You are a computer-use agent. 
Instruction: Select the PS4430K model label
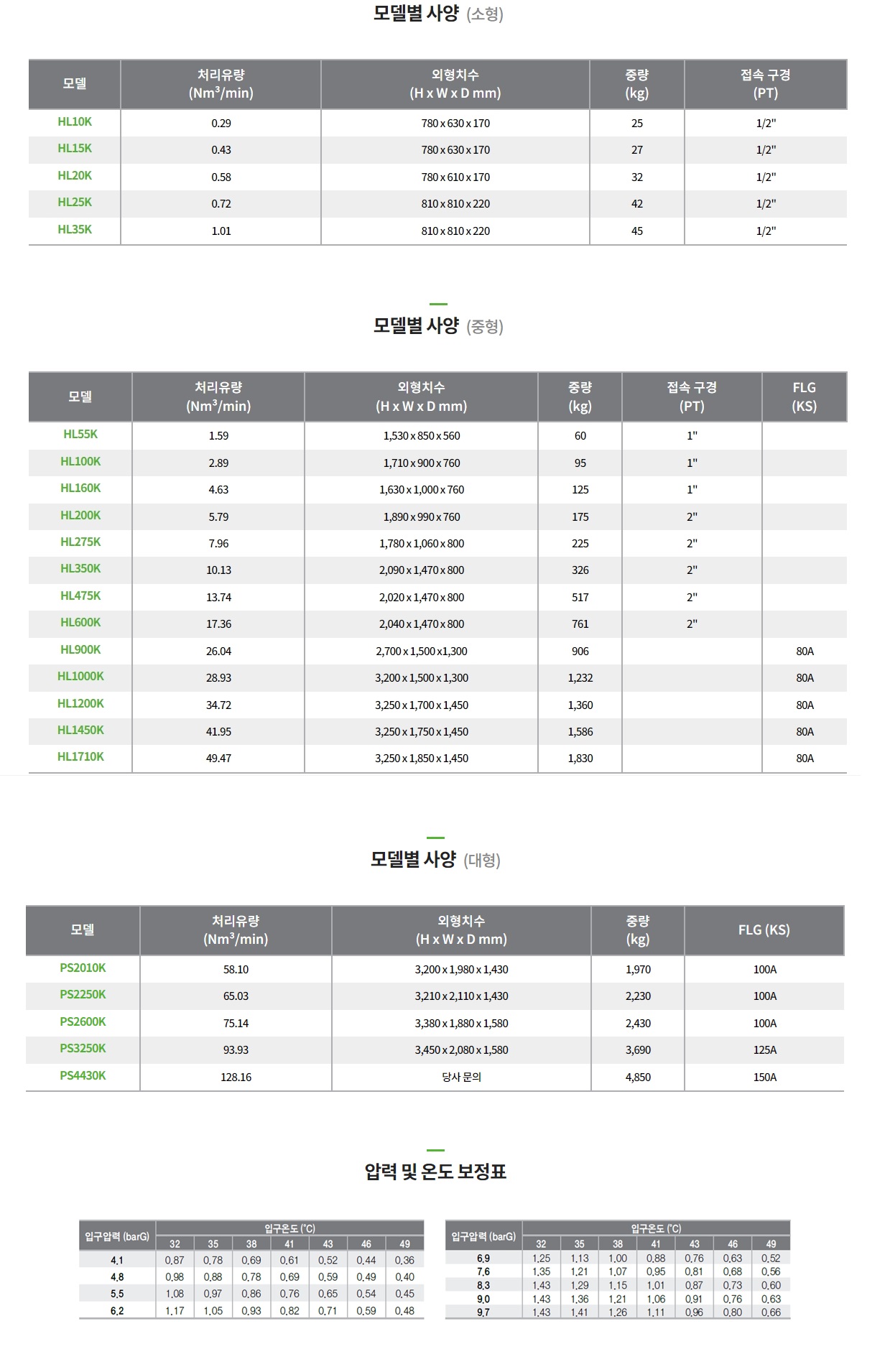83,1075
